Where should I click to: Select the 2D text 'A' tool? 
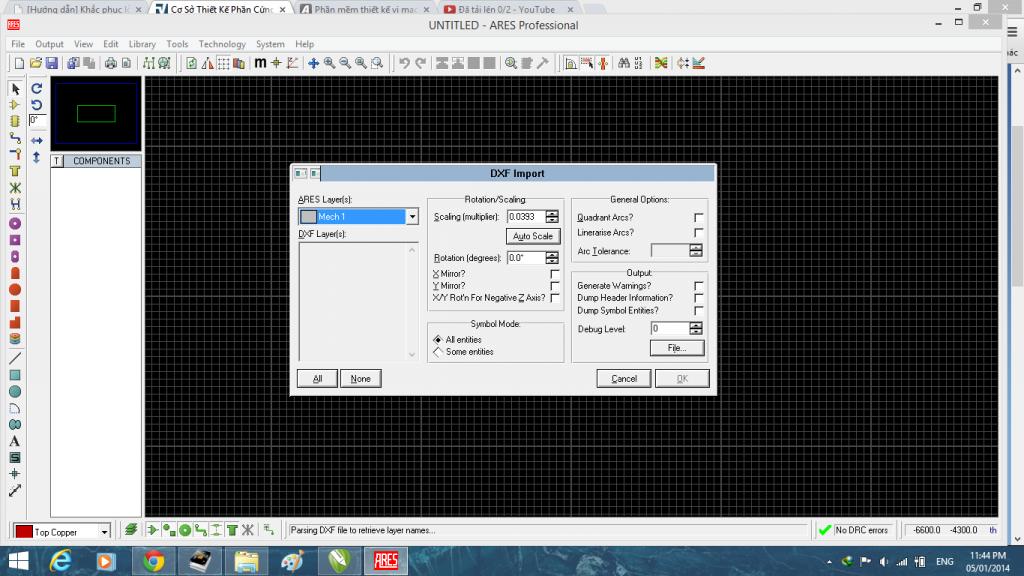pyautogui.click(x=15, y=441)
